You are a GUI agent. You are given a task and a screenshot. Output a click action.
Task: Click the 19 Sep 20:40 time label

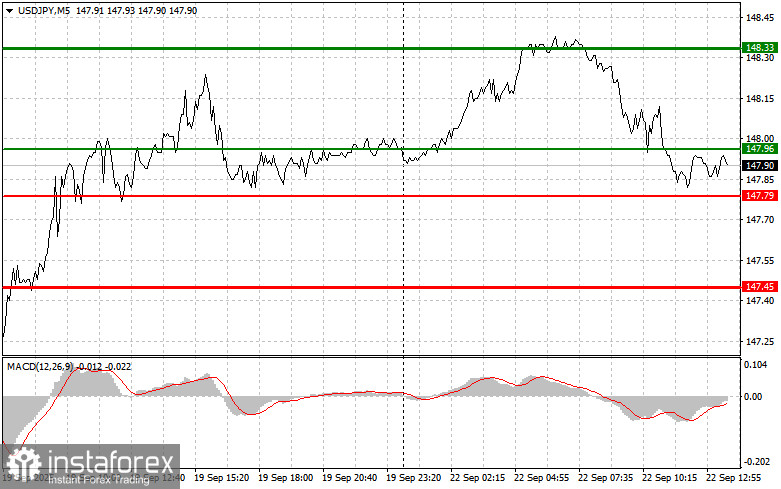(350, 478)
